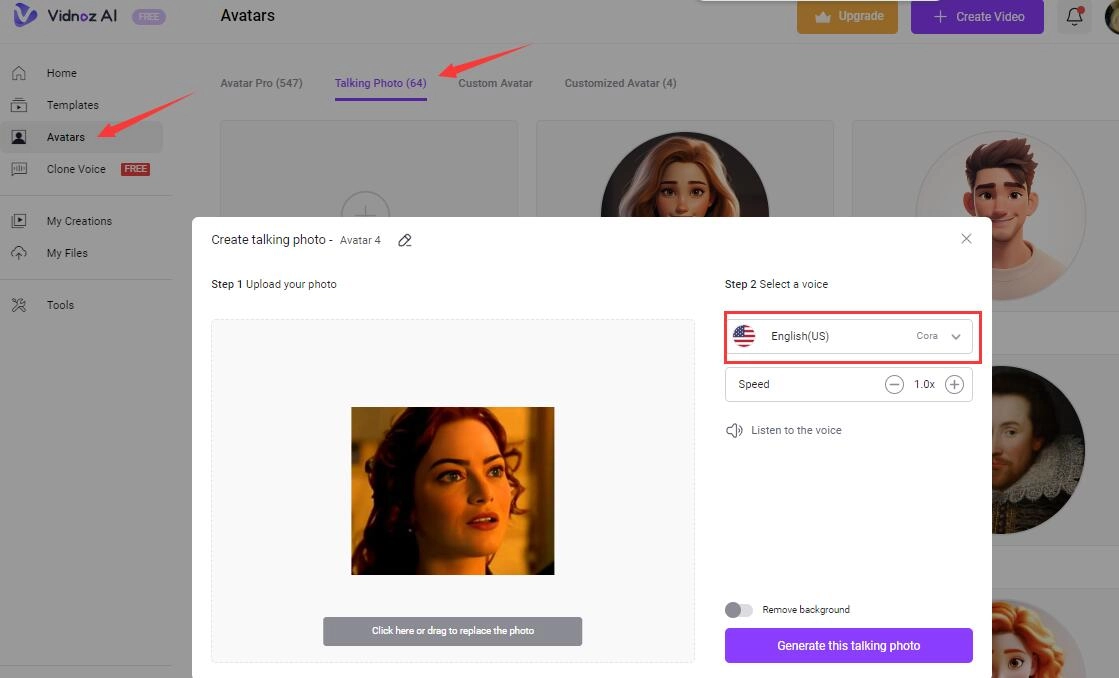
Task: Click the My Files upload icon
Action: click(x=19, y=253)
